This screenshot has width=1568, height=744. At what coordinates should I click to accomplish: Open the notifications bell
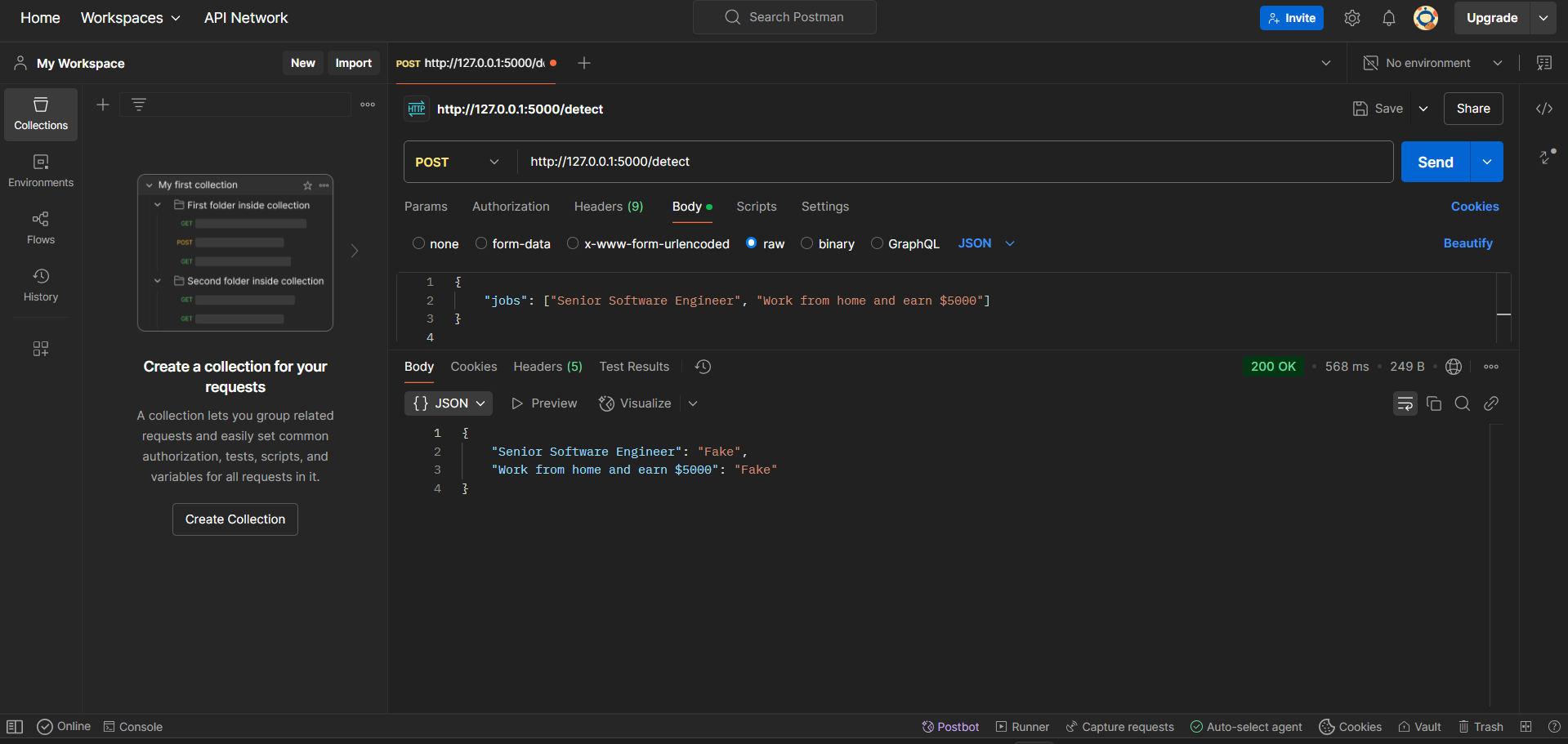[1389, 18]
